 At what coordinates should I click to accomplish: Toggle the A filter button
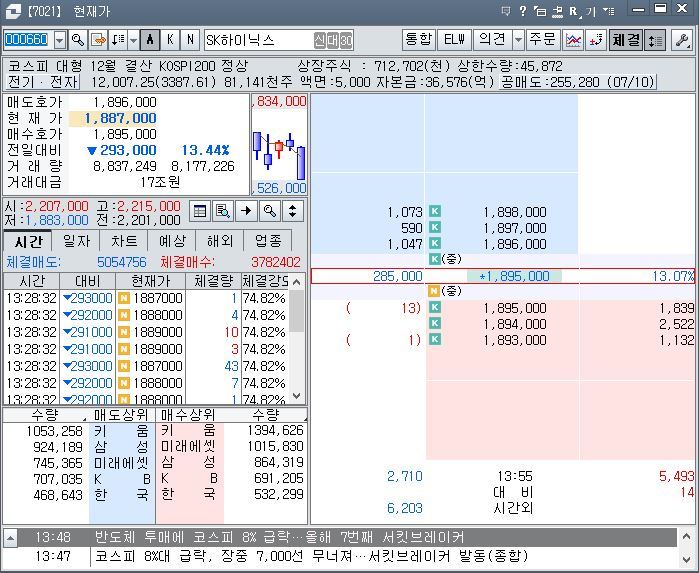click(x=150, y=40)
